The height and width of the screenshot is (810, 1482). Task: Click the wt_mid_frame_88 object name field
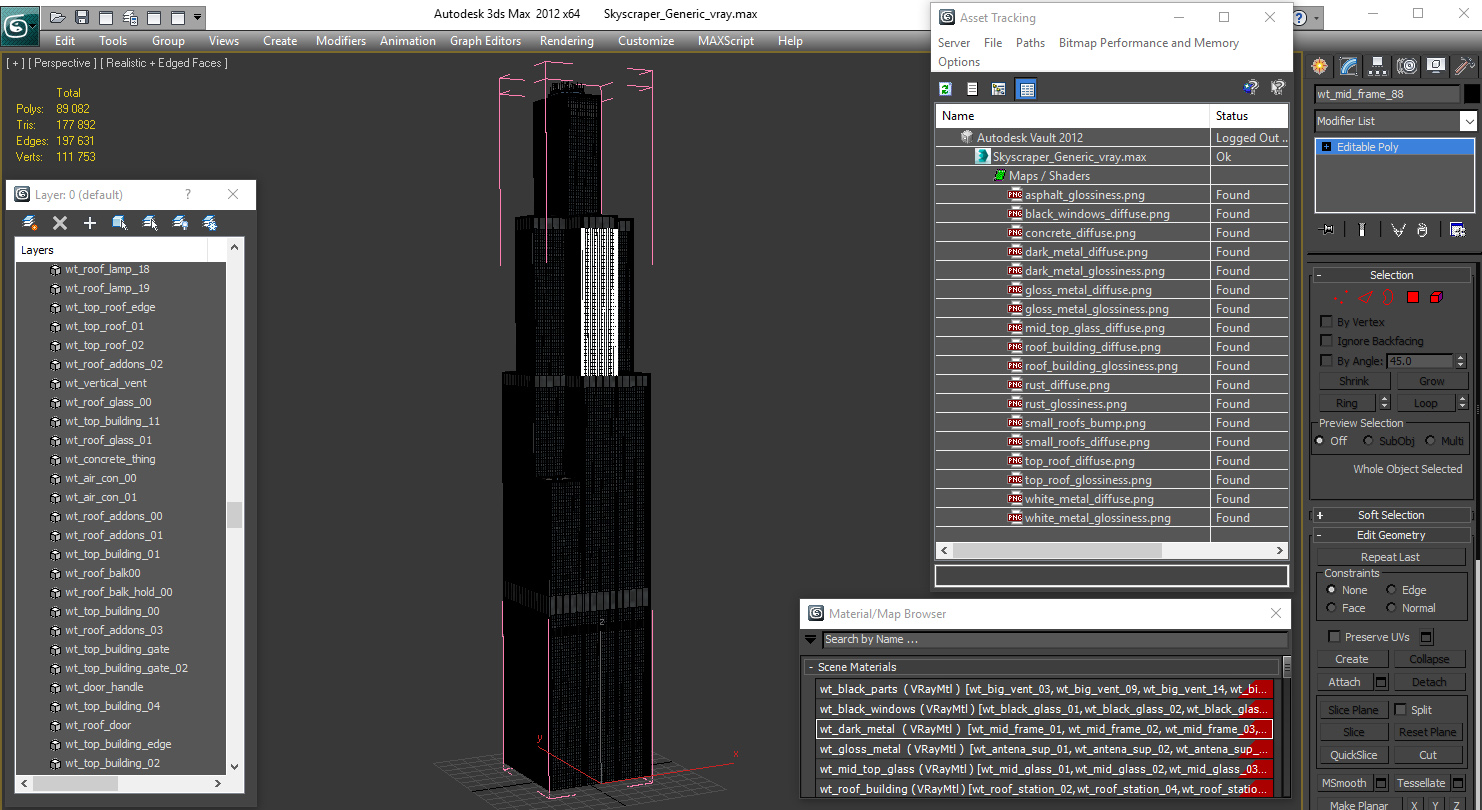coord(1387,94)
